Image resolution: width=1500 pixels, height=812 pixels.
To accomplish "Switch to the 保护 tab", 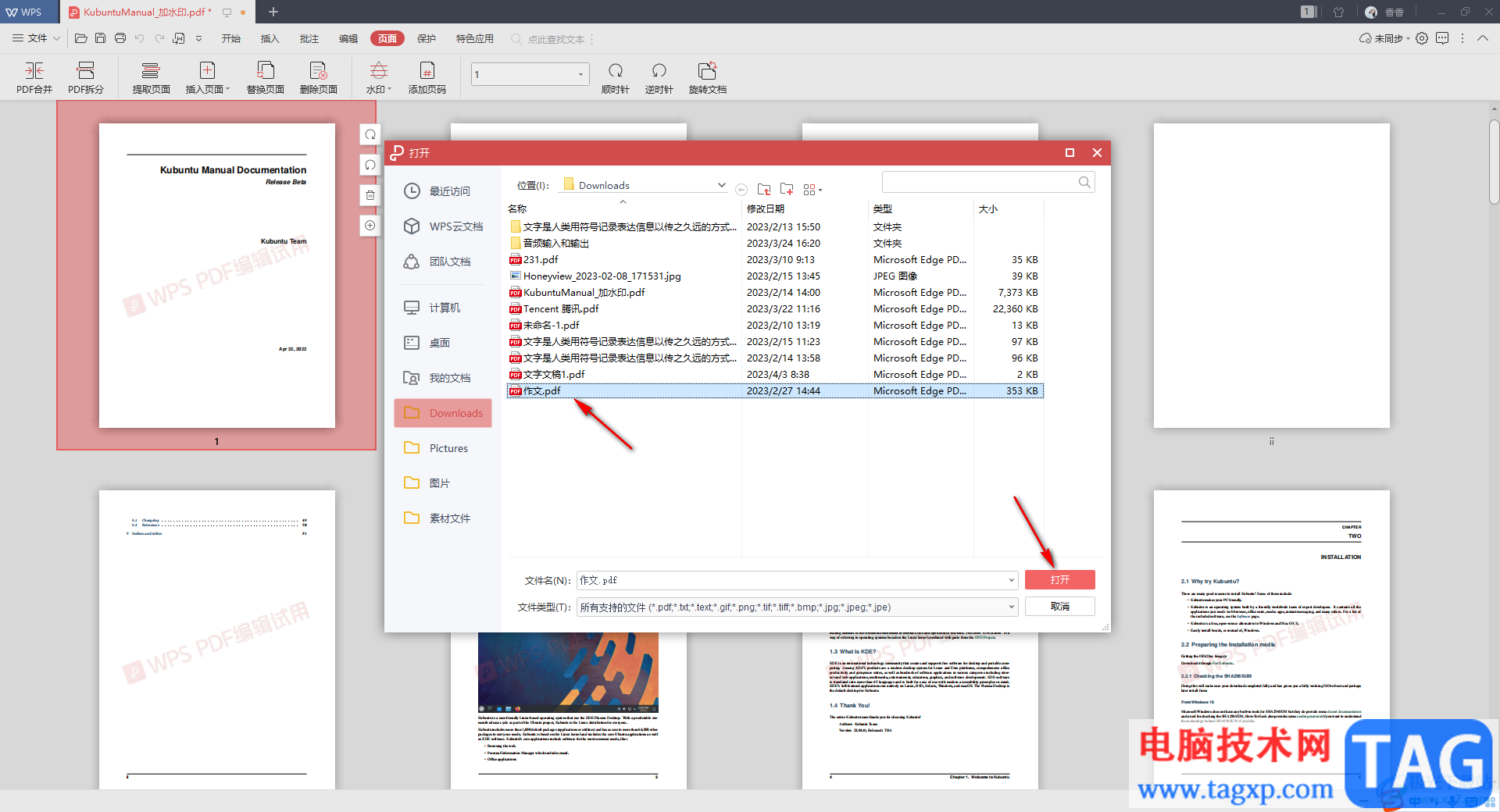I will point(427,38).
